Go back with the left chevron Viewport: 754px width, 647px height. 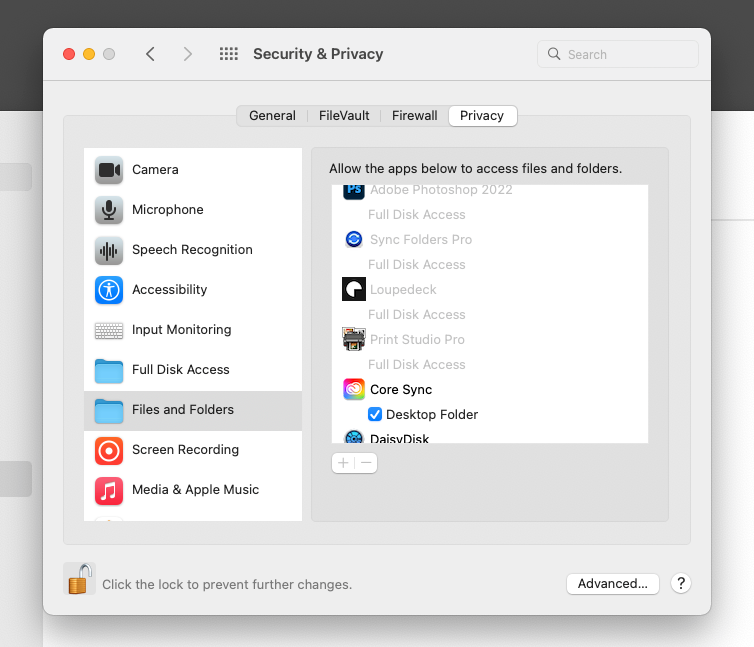pyautogui.click(x=150, y=54)
